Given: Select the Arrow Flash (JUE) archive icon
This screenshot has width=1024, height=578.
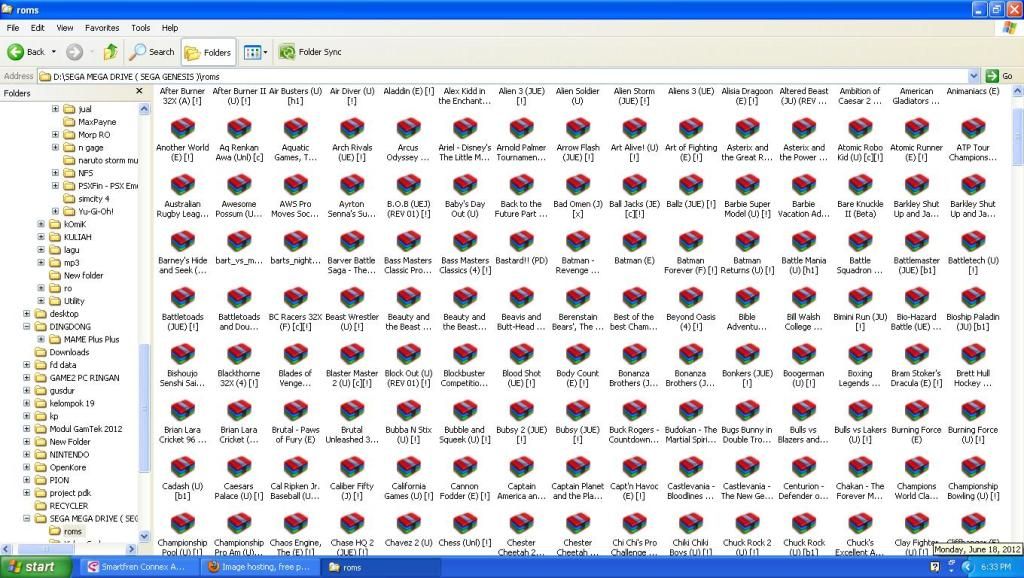Looking at the screenshot, I should (578, 128).
